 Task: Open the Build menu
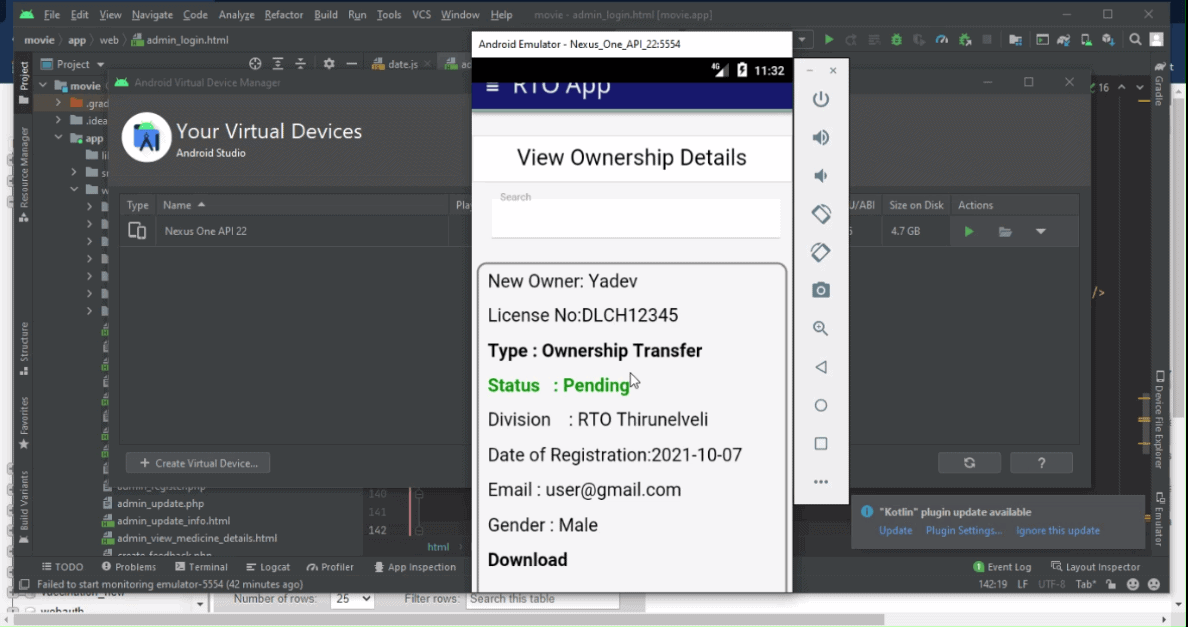(x=325, y=15)
